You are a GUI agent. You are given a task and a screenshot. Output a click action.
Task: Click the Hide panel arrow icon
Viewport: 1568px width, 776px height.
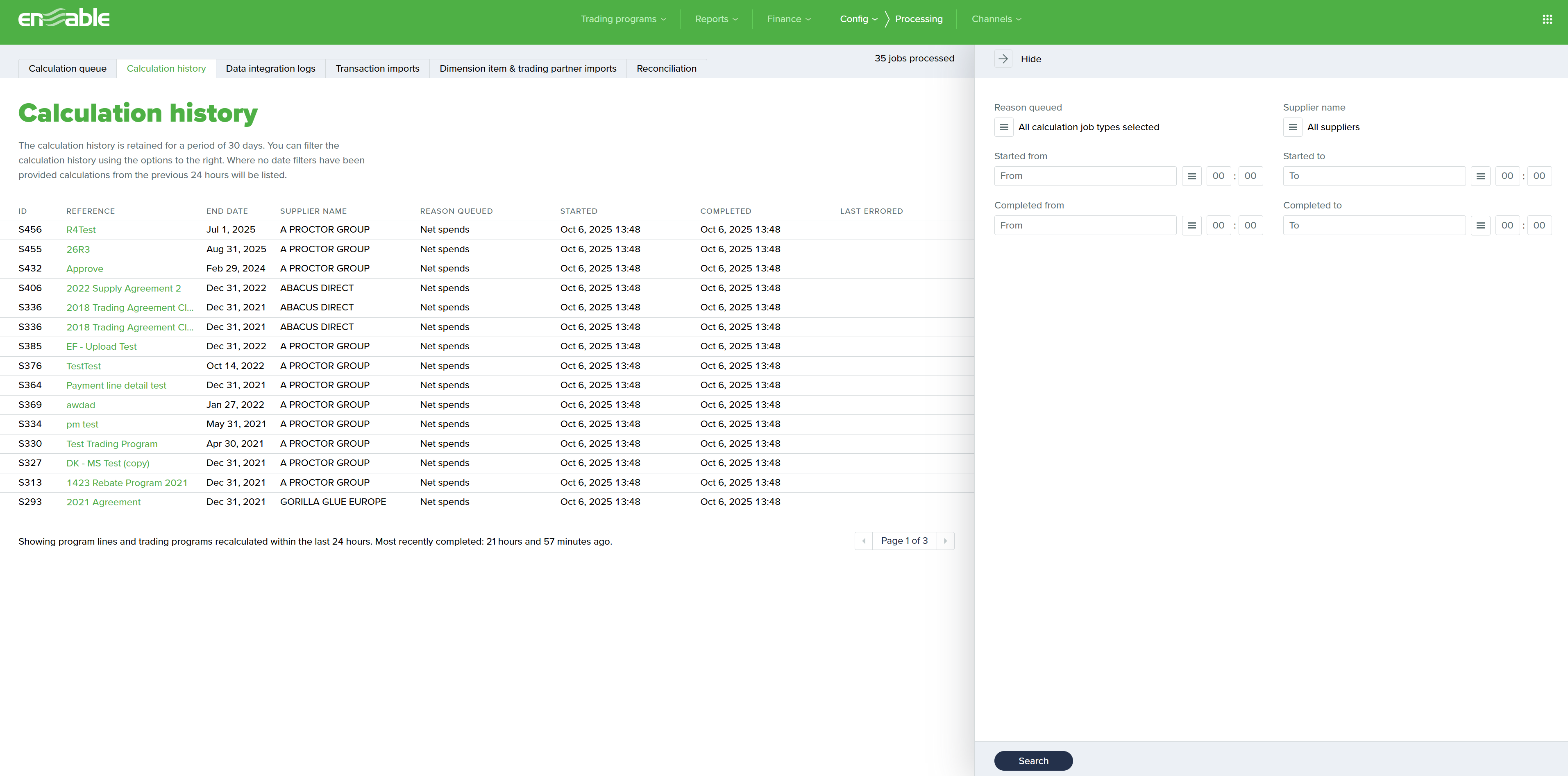pyautogui.click(x=1003, y=59)
